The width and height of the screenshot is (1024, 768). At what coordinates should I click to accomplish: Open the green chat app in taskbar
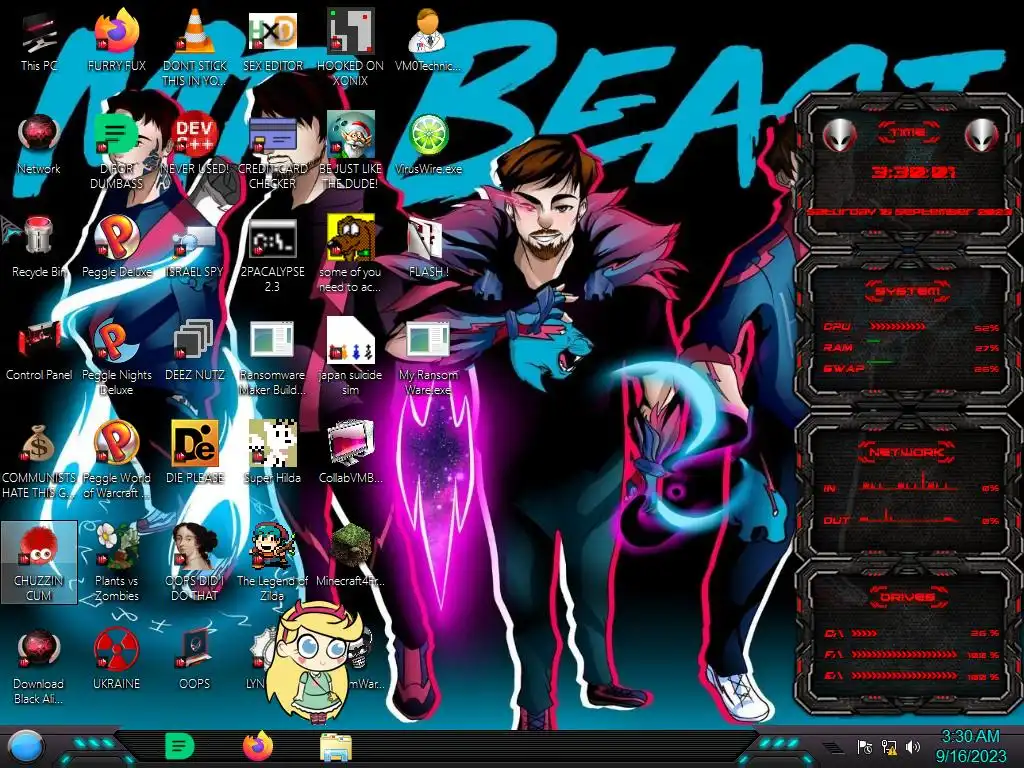[179, 746]
